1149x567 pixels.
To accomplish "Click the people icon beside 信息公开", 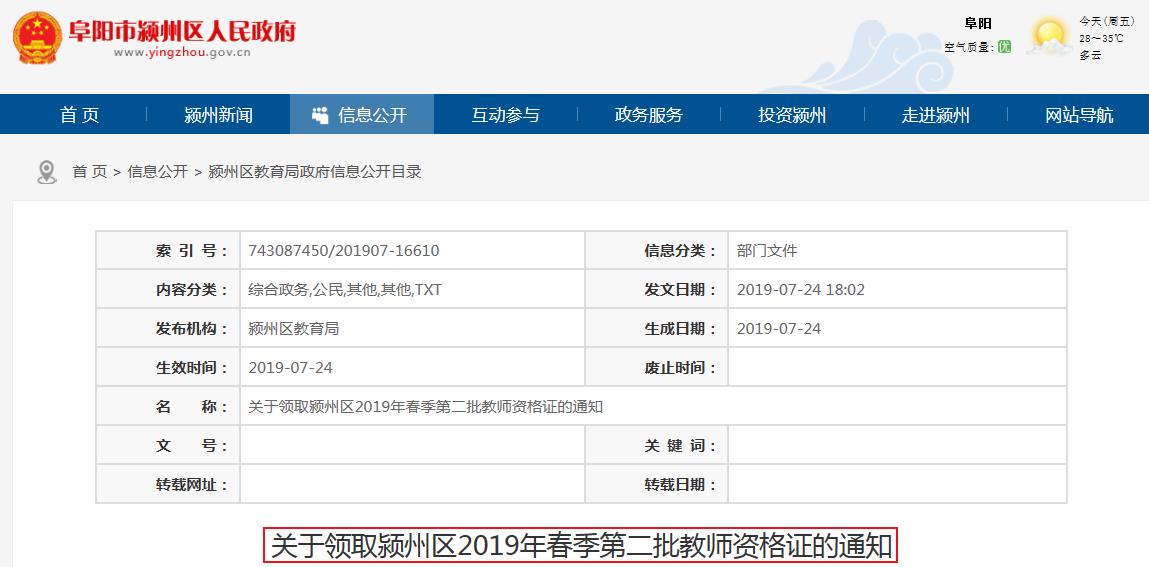I will click(x=320, y=115).
